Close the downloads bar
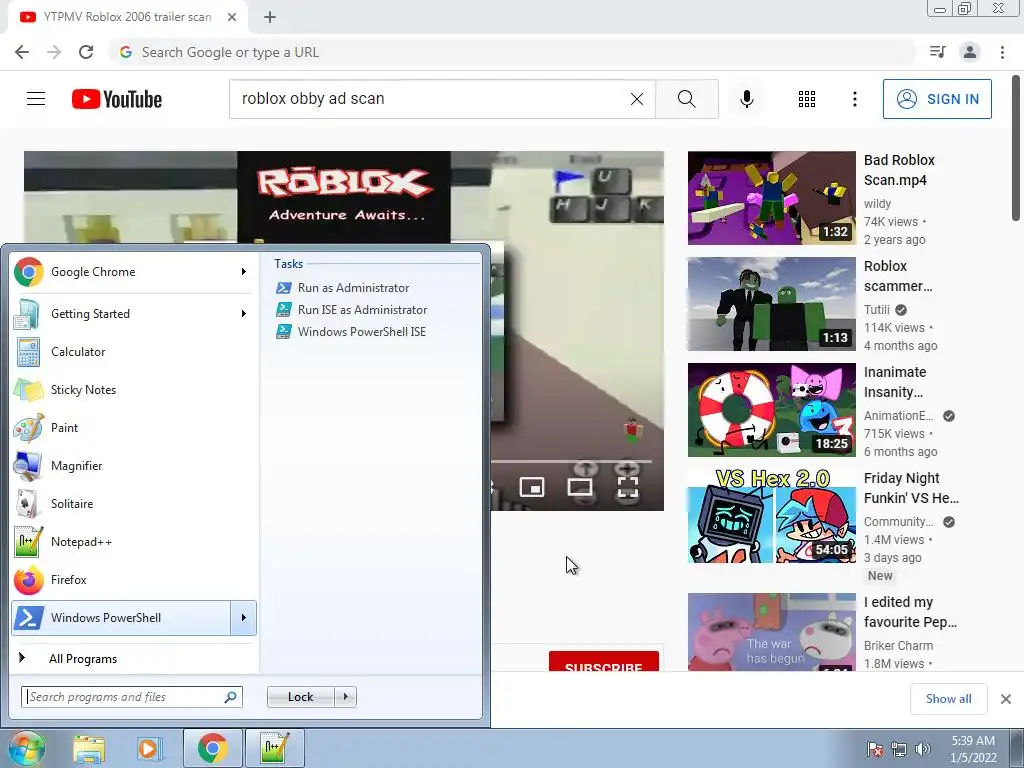1024x768 pixels. pyautogui.click(x=1006, y=699)
